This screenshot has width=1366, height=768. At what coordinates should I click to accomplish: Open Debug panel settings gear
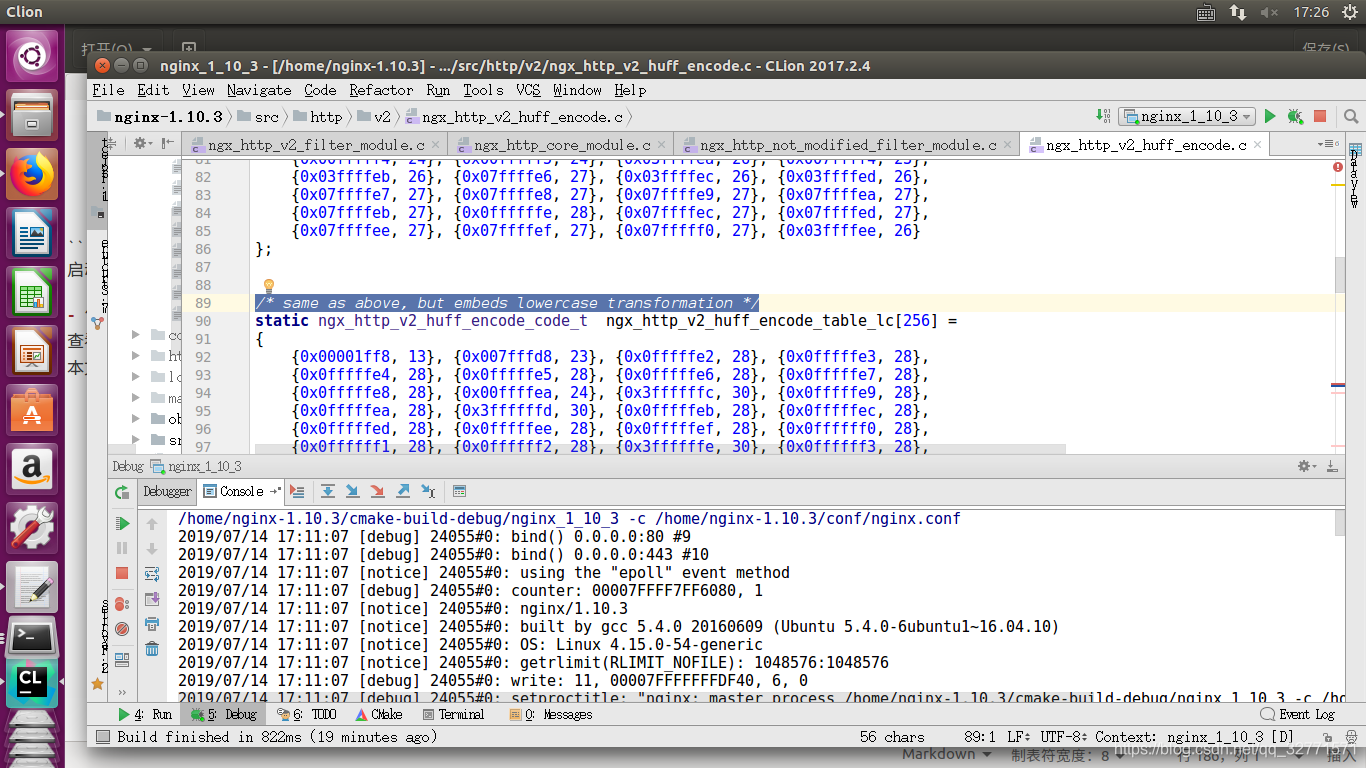[1305, 466]
